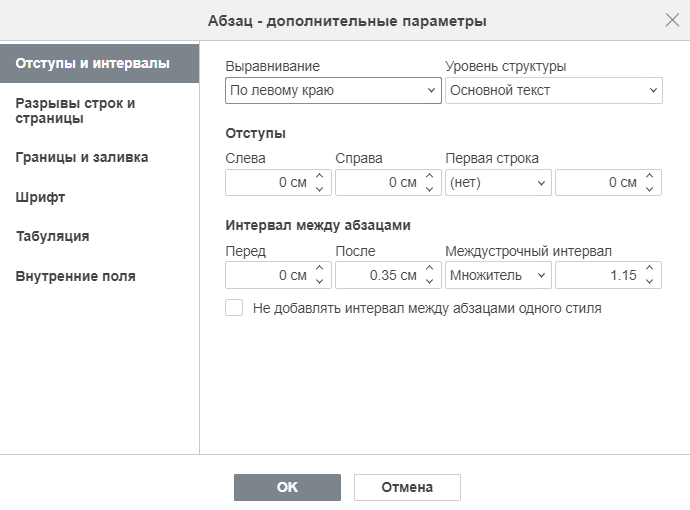
Task: Decrease the Слева indent value
Action: click(320, 189)
